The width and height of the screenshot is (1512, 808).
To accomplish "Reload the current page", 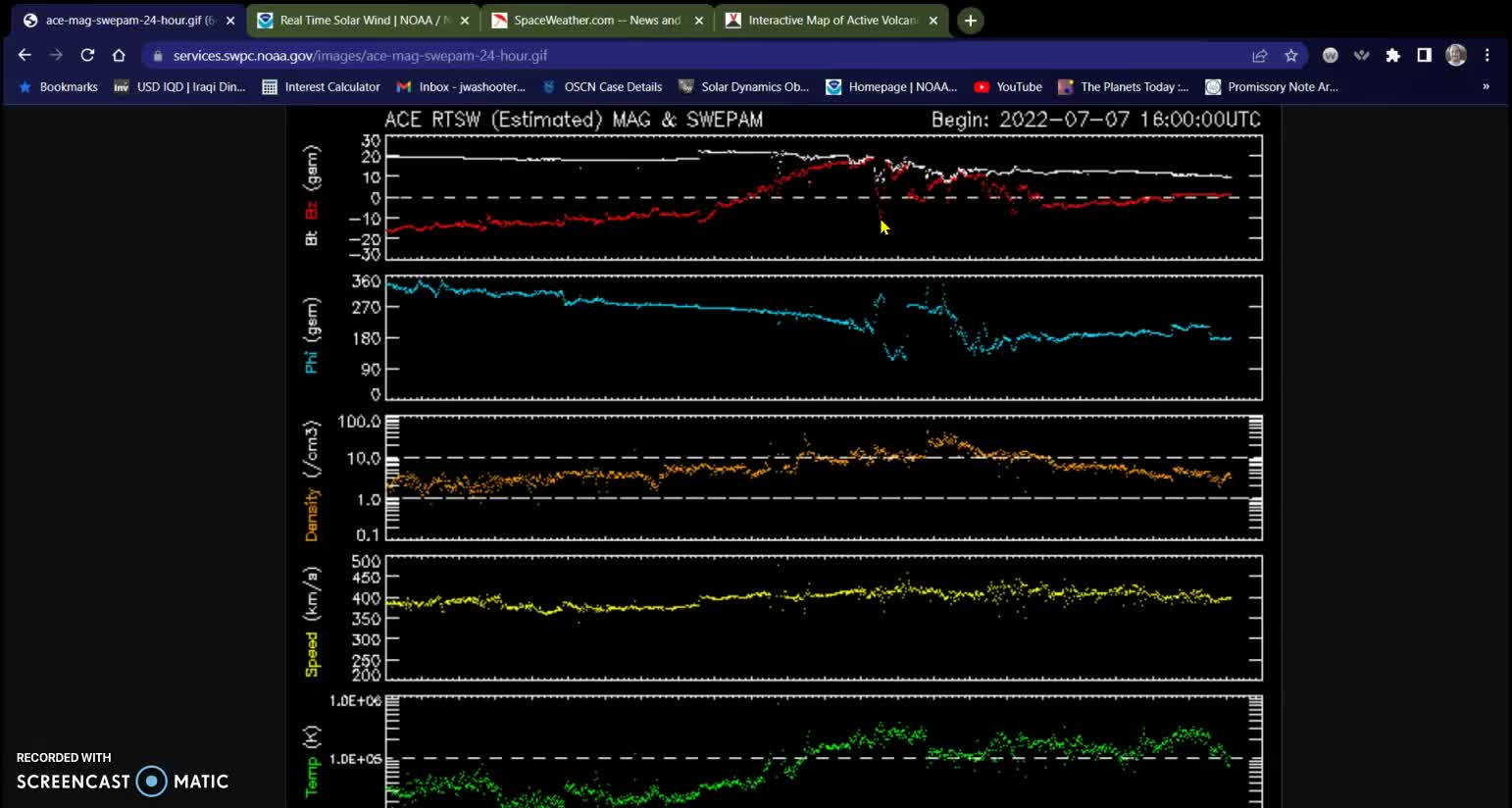I will [87, 56].
